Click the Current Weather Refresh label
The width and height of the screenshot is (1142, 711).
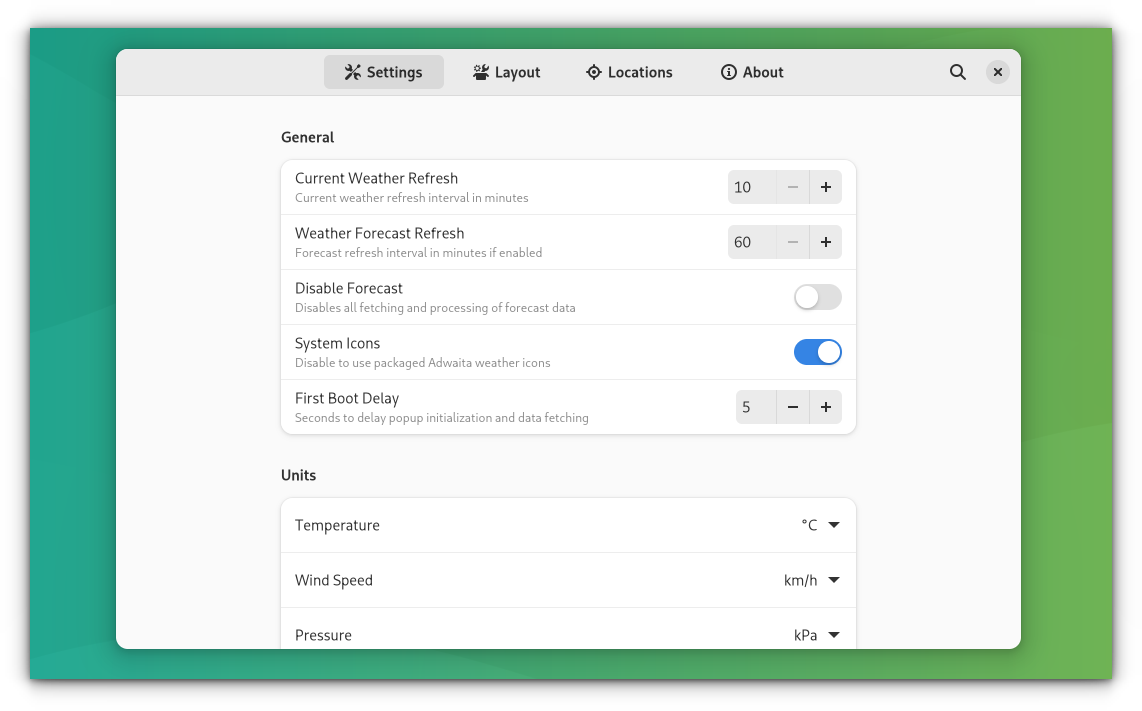click(x=377, y=178)
